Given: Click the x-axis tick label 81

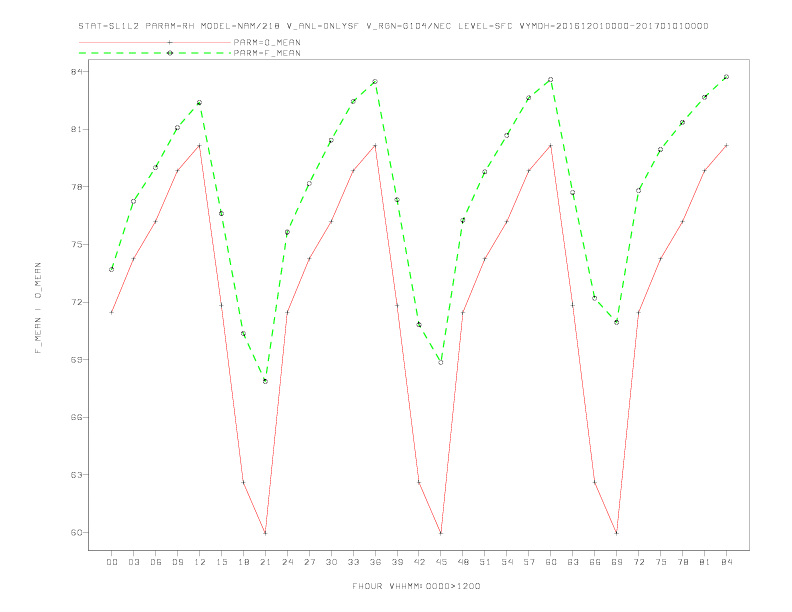Looking at the screenshot, I should 705,562.
